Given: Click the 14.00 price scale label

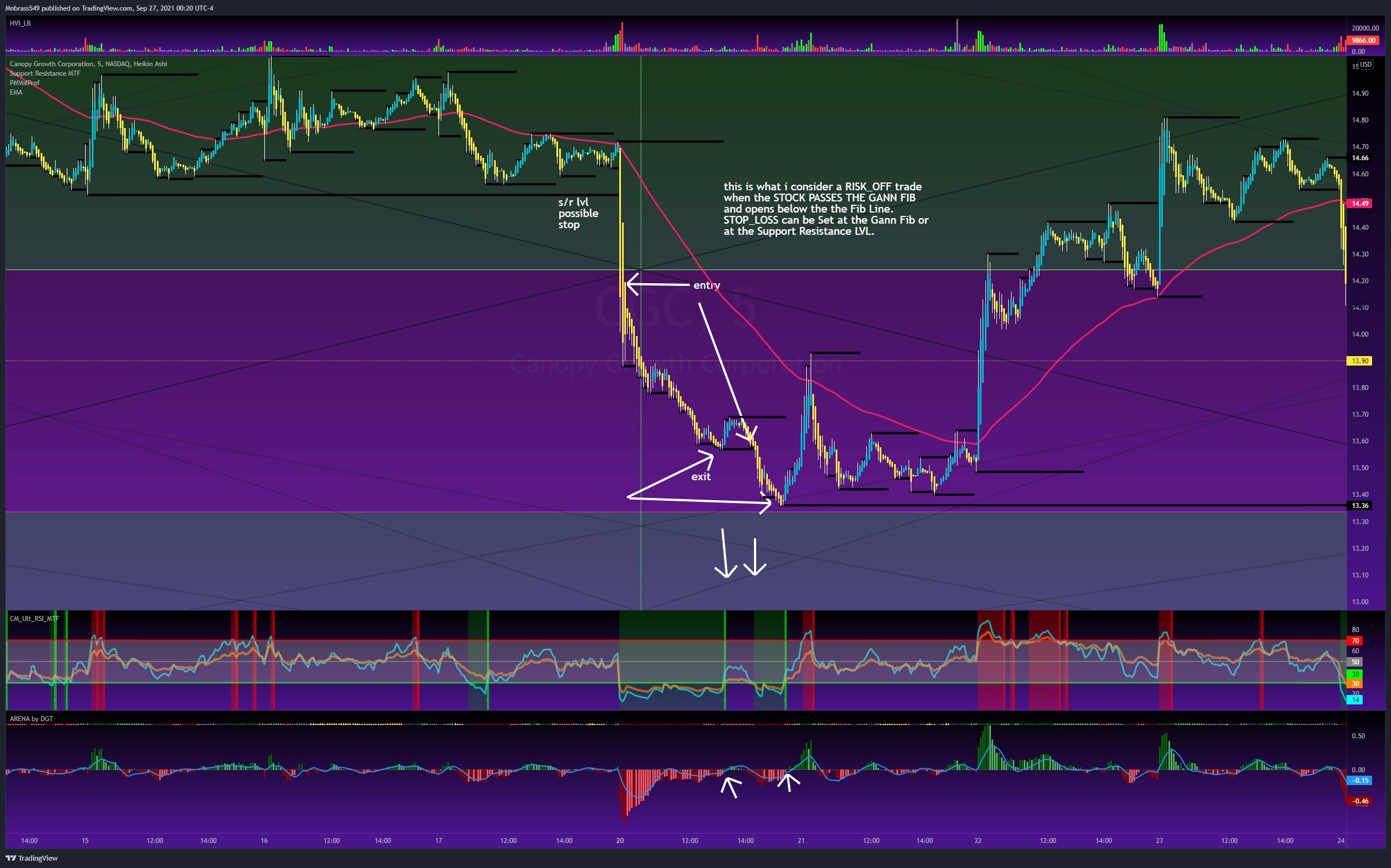Looking at the screenshot, I should [x=1360, y=334].
